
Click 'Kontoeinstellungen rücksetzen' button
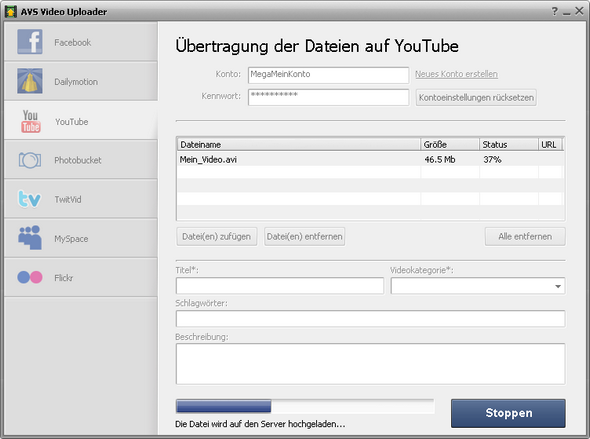click(x=476, y=97)
